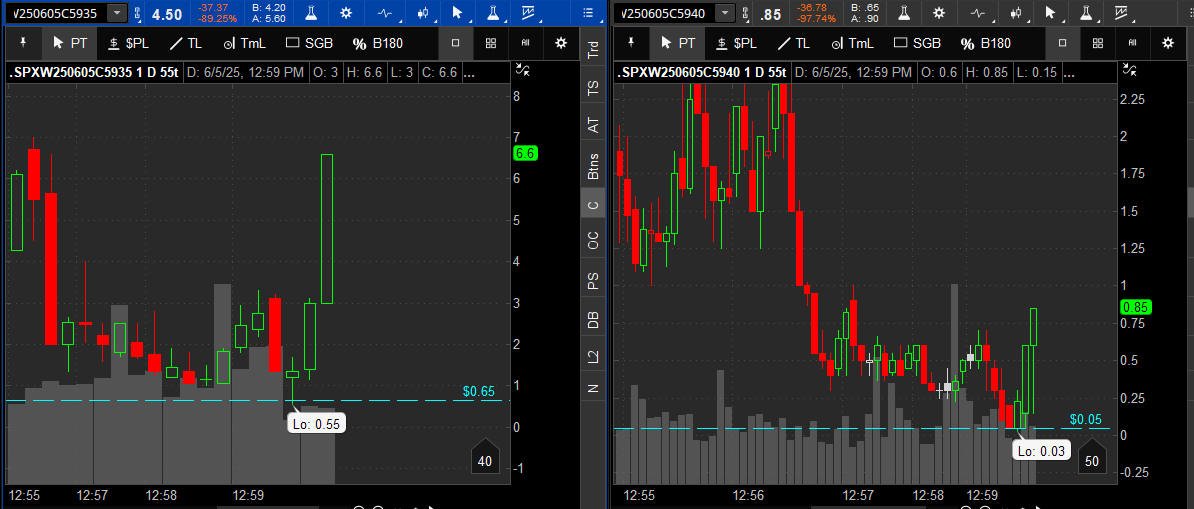The width and height of the screenshot is (1194, 509).
Task: Switch to grid layout on right drawing toolbar
Action: tap(1097, 43)
